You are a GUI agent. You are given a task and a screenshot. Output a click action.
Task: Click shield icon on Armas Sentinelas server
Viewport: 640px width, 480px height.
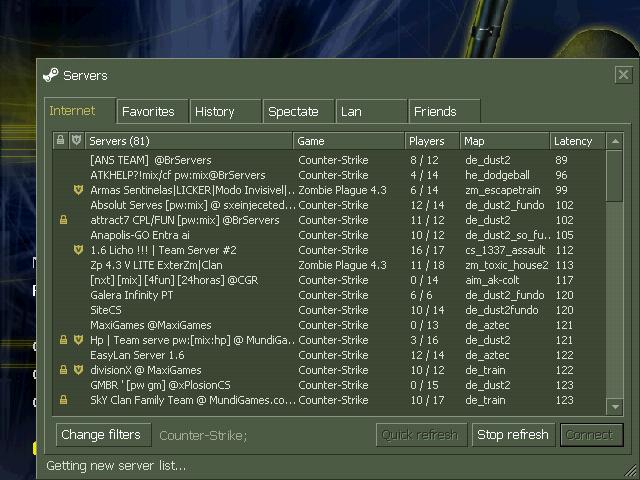(78, 190)
